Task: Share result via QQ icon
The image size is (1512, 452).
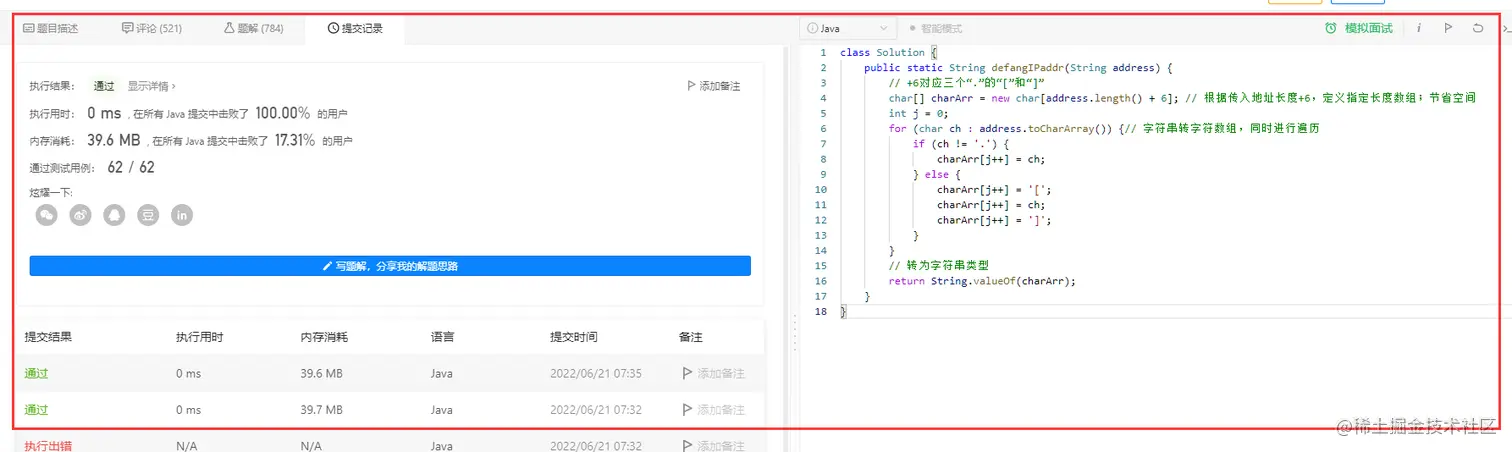Action: (114, 215)
